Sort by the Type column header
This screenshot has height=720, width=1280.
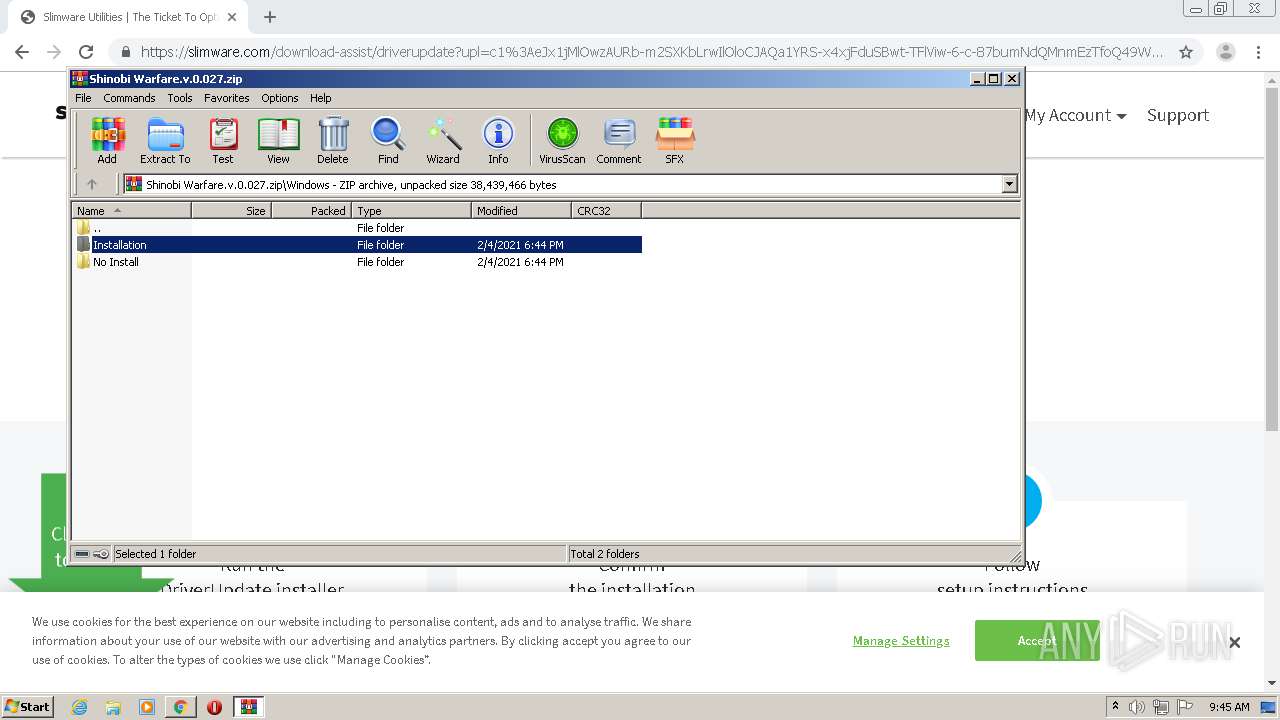[411, 210]
